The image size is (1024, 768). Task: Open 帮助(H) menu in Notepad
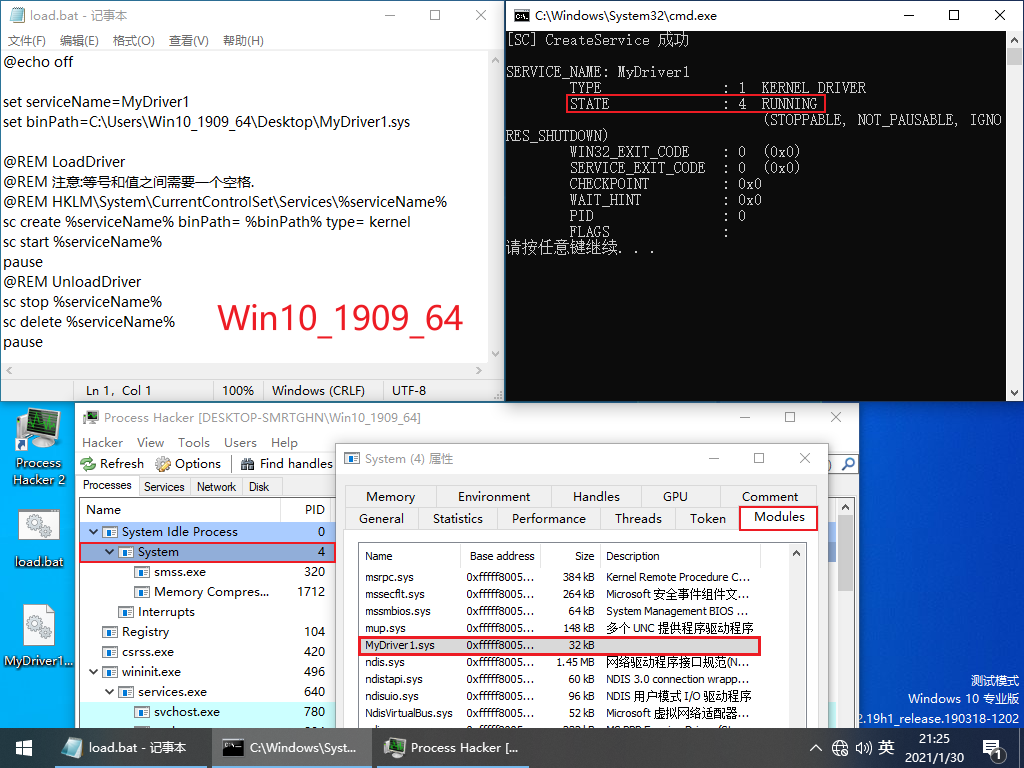(x=243, y=40)
